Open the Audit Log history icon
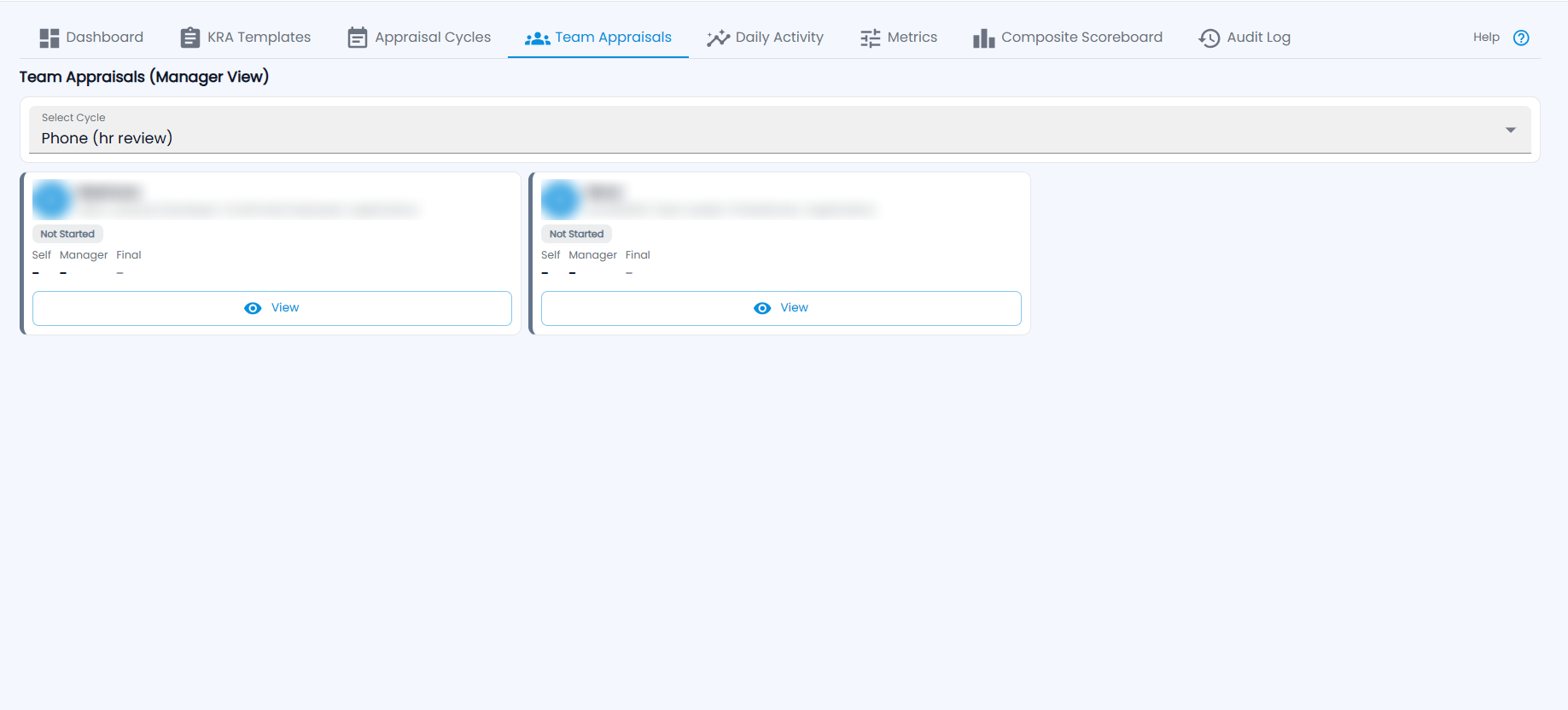Screen dimensions: 1568x710 [1210, 38]
